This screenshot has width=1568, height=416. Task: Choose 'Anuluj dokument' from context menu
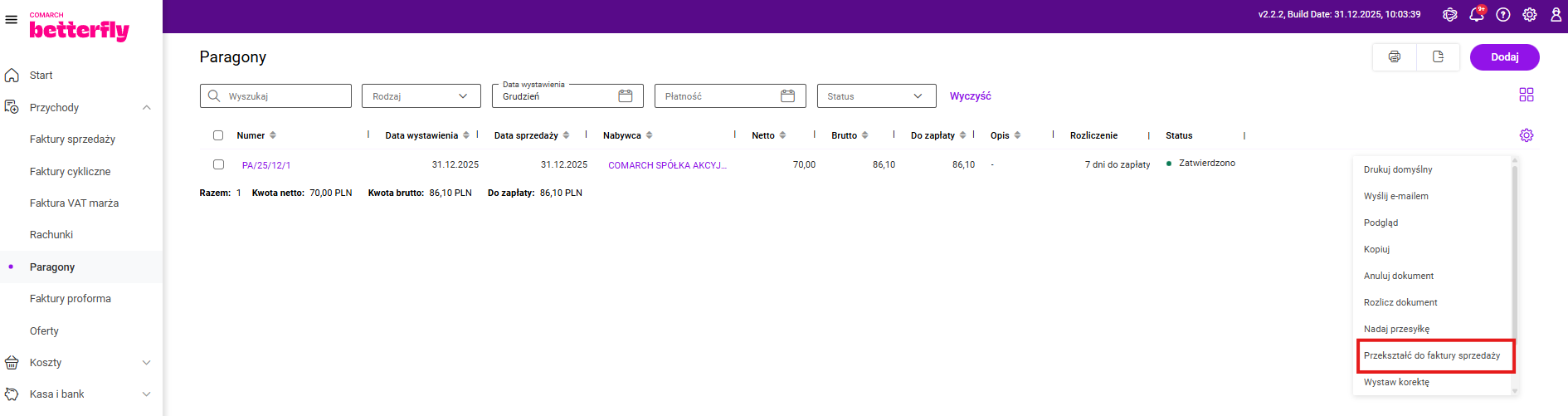click(1399, 276)
